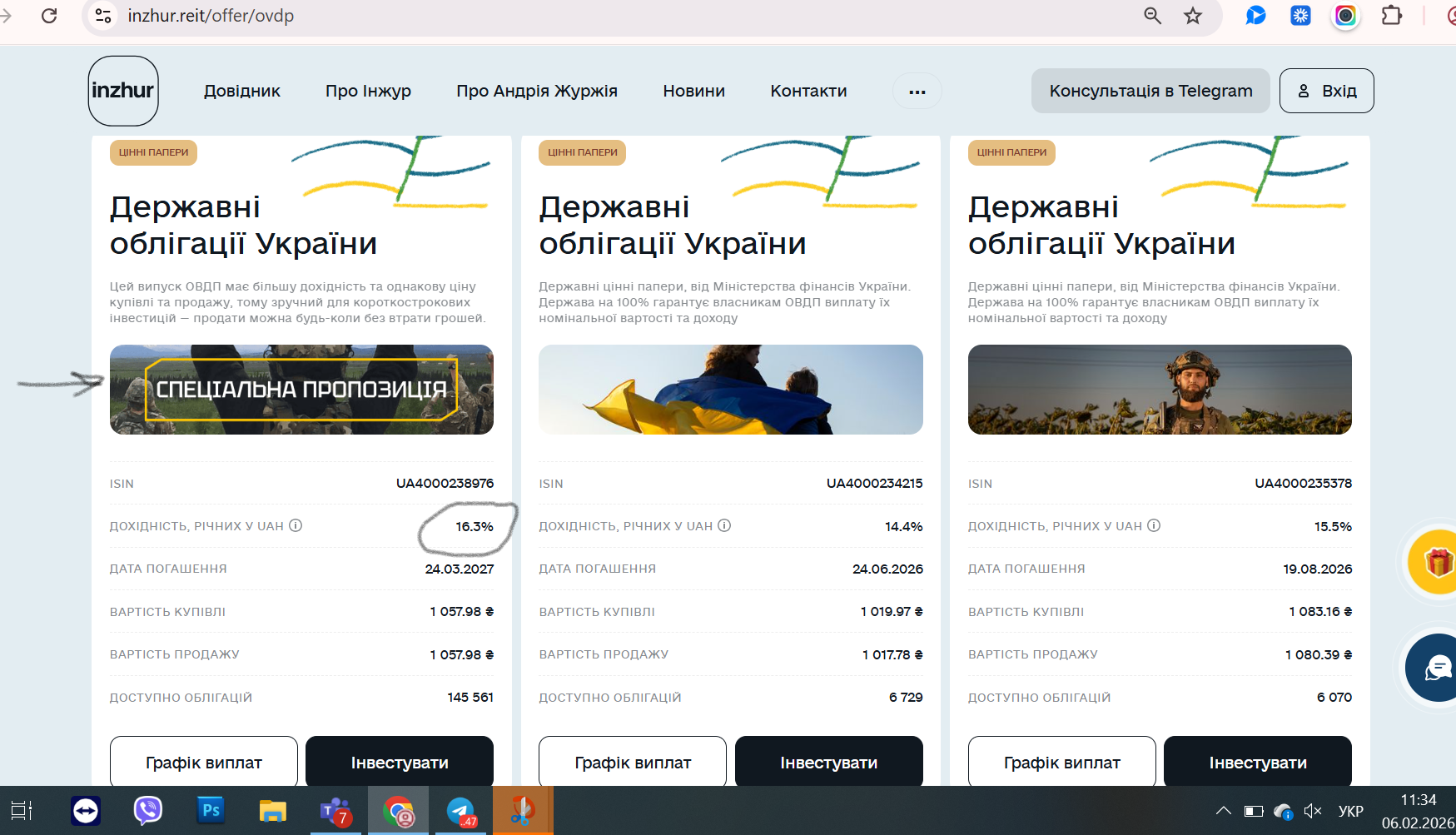Open File Explorer from the taskbar

point(272,810)
